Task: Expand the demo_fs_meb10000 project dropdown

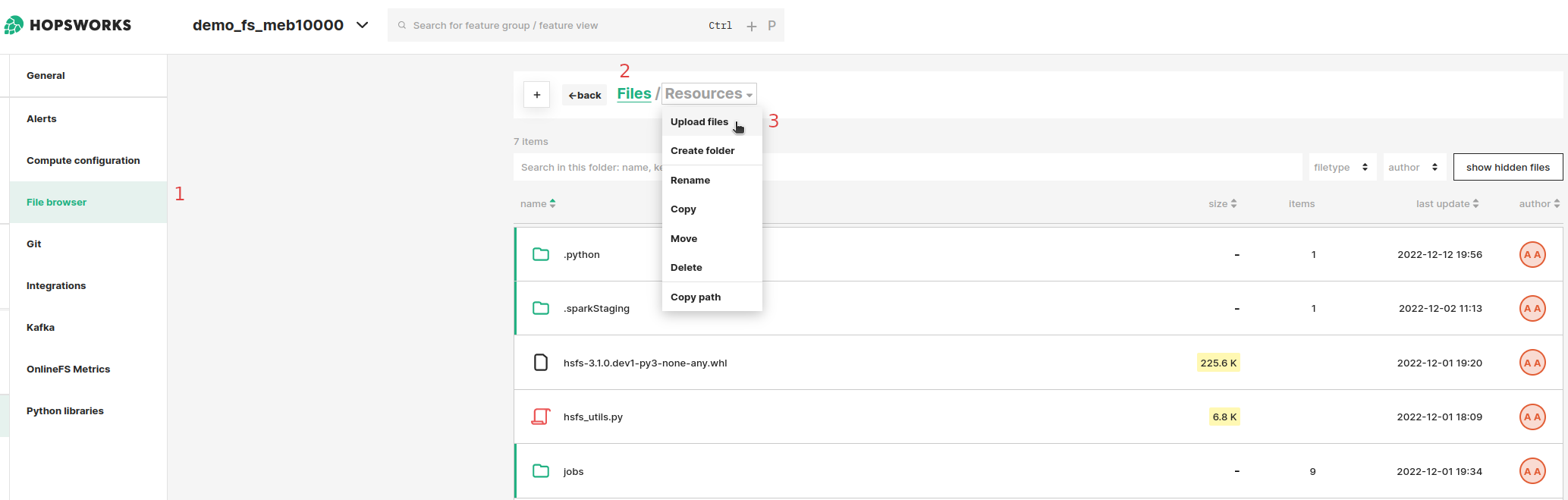Action: click(x=363, y=25)
